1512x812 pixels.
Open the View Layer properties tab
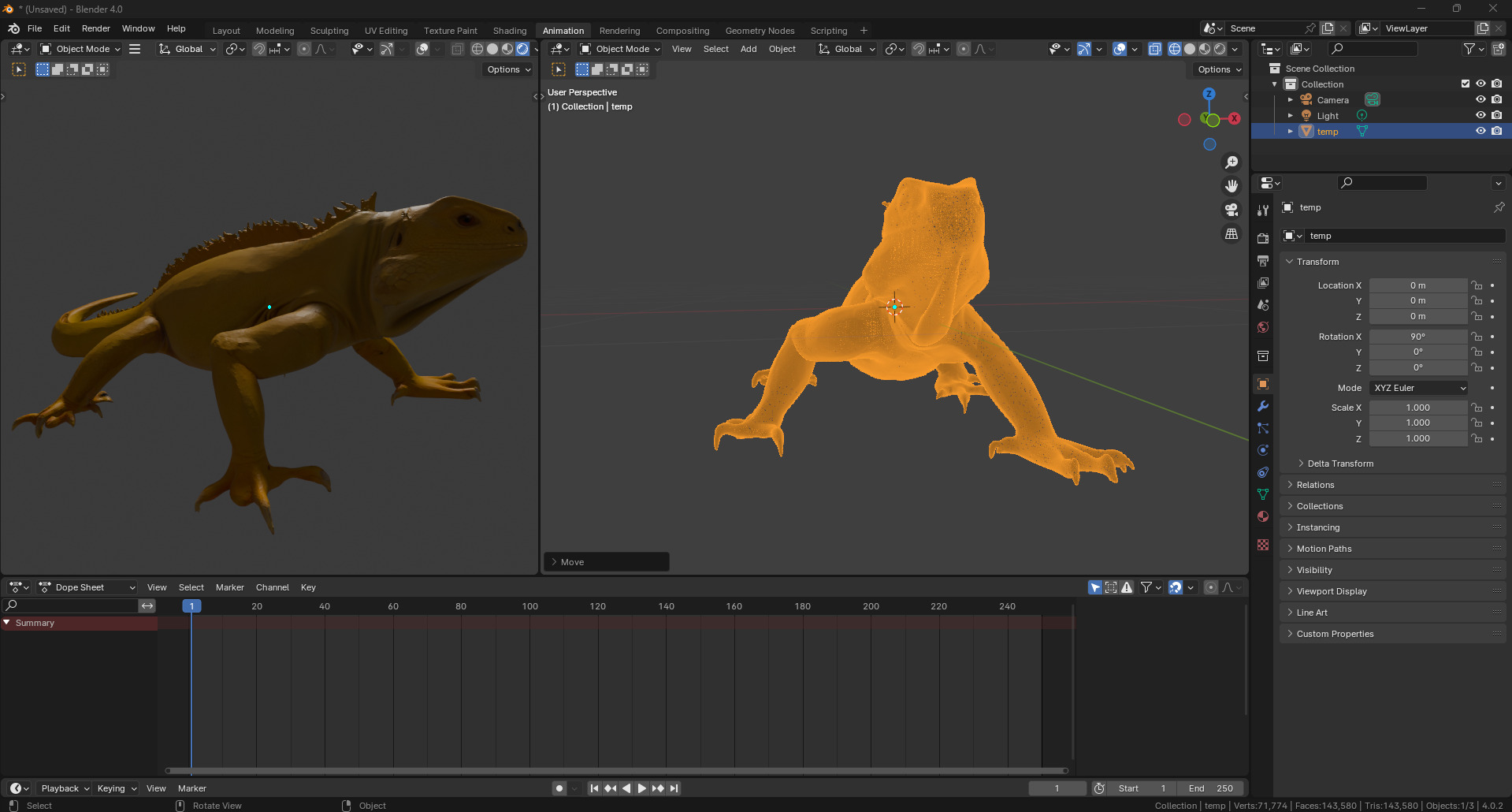1263,283
